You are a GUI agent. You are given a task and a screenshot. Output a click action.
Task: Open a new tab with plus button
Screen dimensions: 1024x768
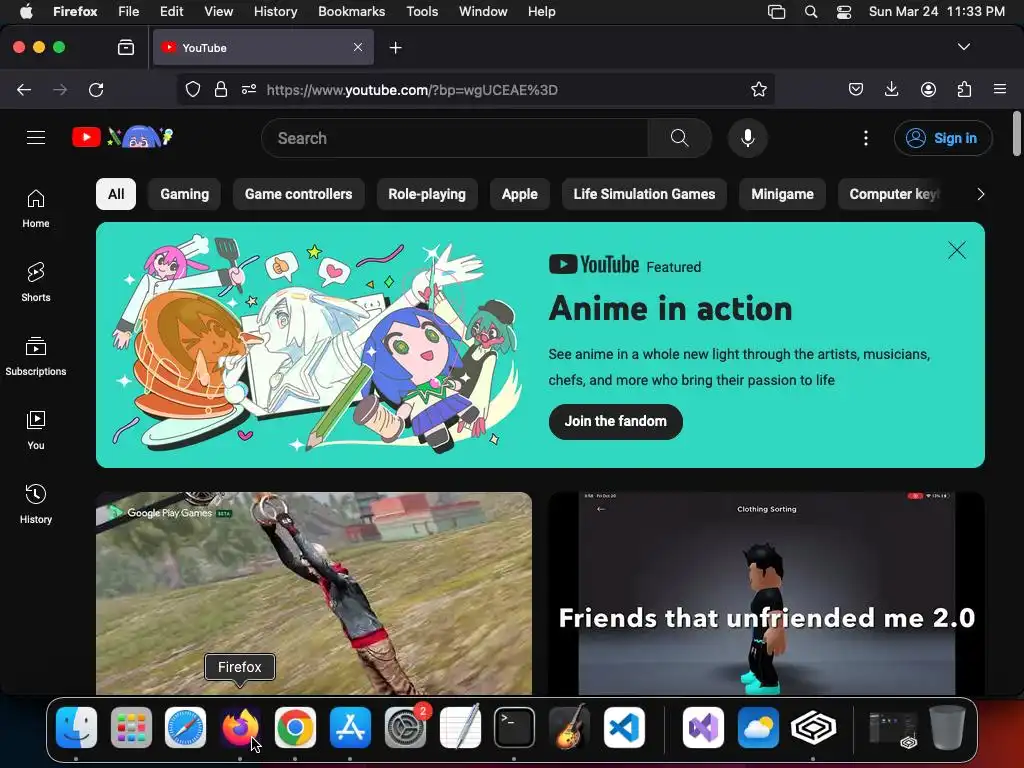pyautogui.click(x=395, y=48)
